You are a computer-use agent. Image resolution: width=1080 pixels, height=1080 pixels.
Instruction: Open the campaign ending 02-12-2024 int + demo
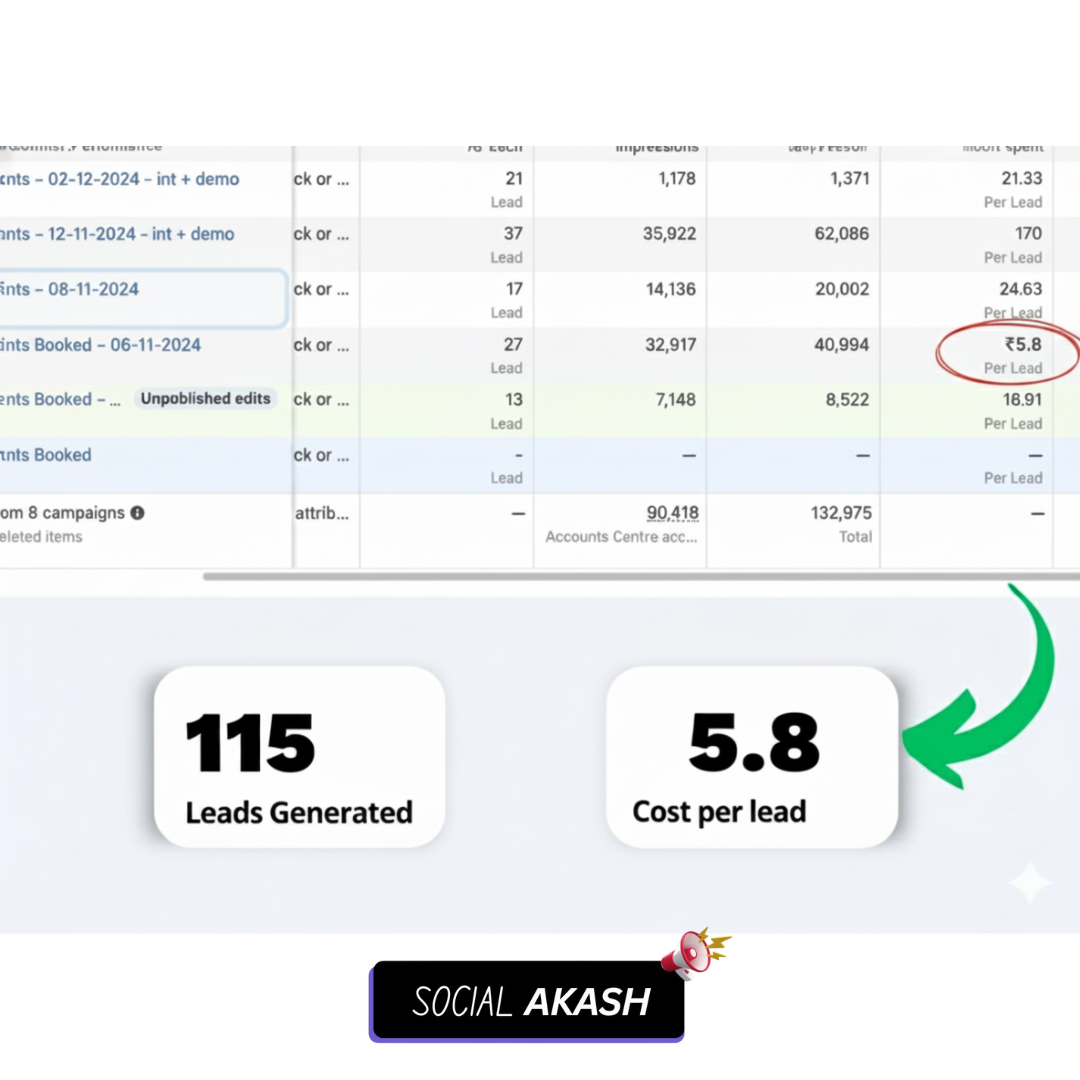[x=120, y=179]
